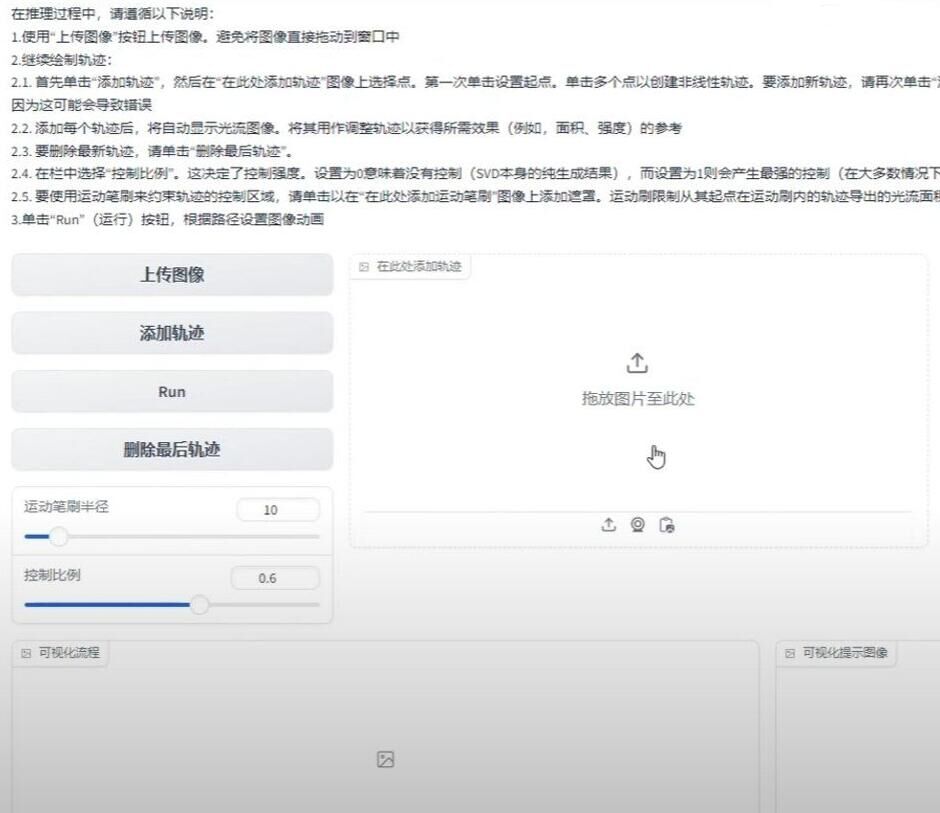Click the small upload icon below drop area
Viewport: 940px width, 813px height.
[608, 525]
